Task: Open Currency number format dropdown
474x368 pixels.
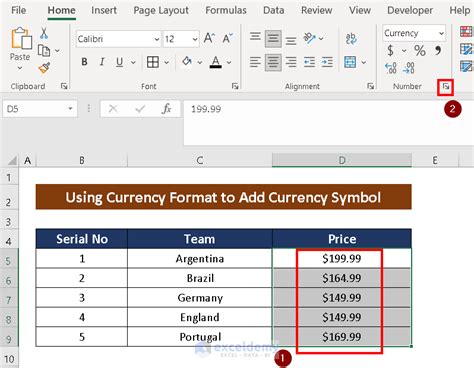Action: [x=441, y=33]
